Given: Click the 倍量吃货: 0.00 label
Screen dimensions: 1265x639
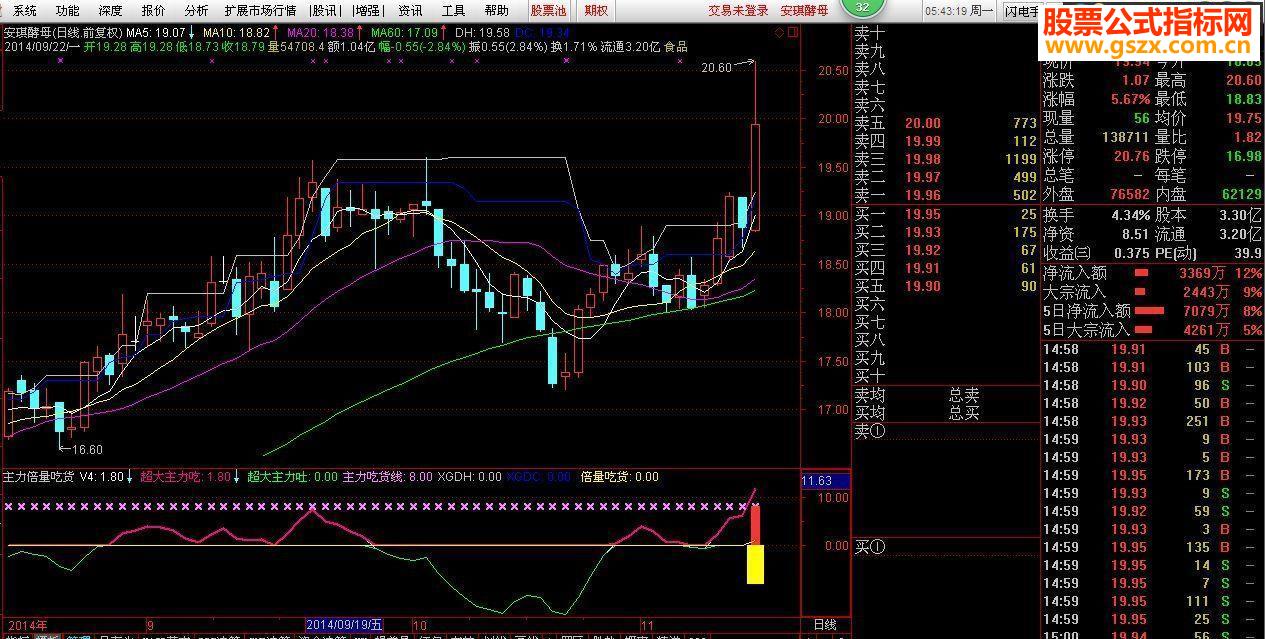Looking at the screenshot, I should coord(619,477).
